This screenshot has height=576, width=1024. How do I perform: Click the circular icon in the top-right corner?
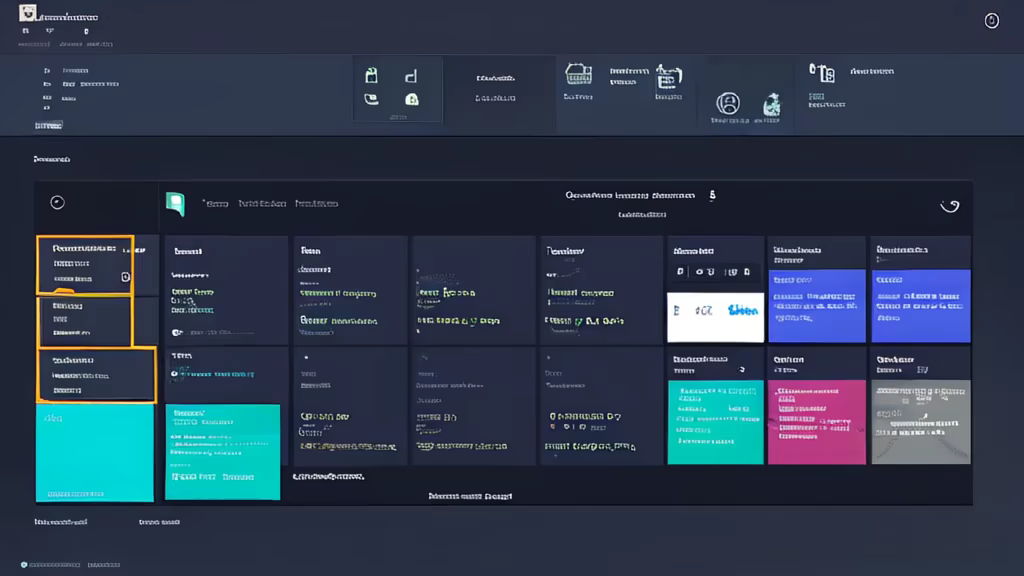pyautogui.click(x=992, y=21)
